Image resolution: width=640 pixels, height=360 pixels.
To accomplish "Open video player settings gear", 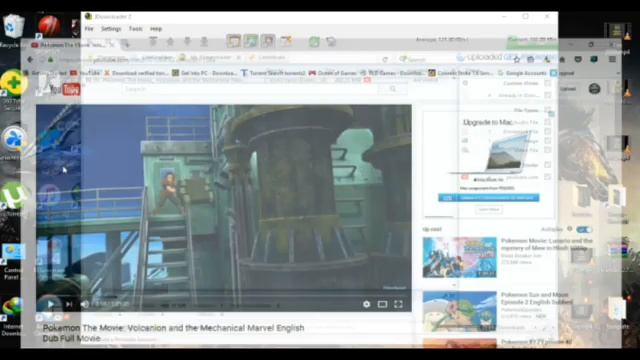I will (x=366, y=304).
